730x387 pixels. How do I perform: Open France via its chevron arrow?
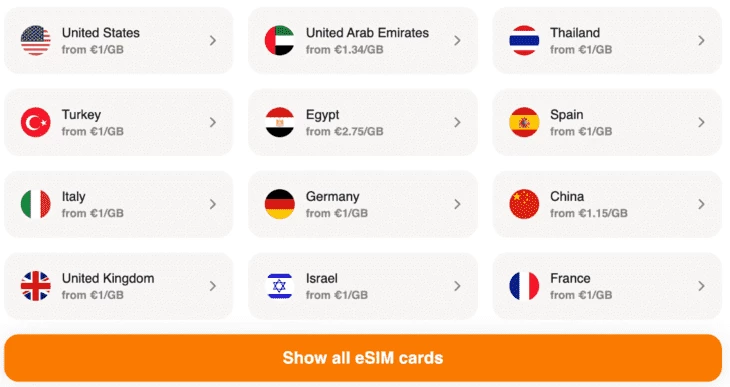tap(701, 286)
